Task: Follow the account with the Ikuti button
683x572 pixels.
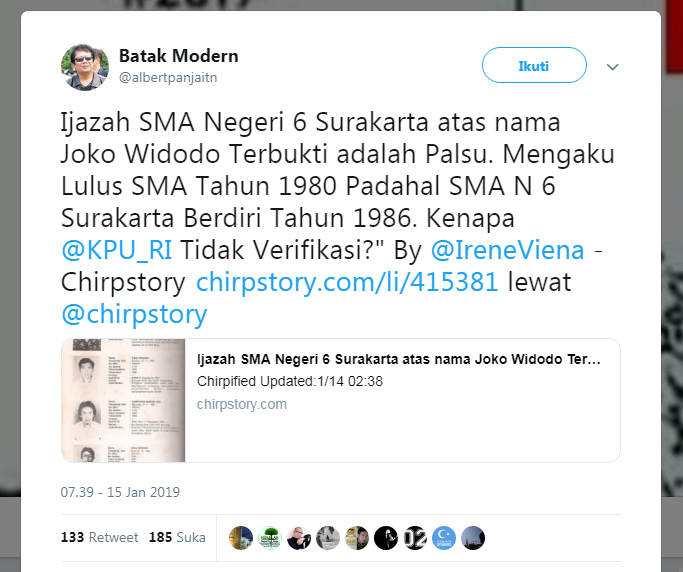Action: (x=534, y=65)
